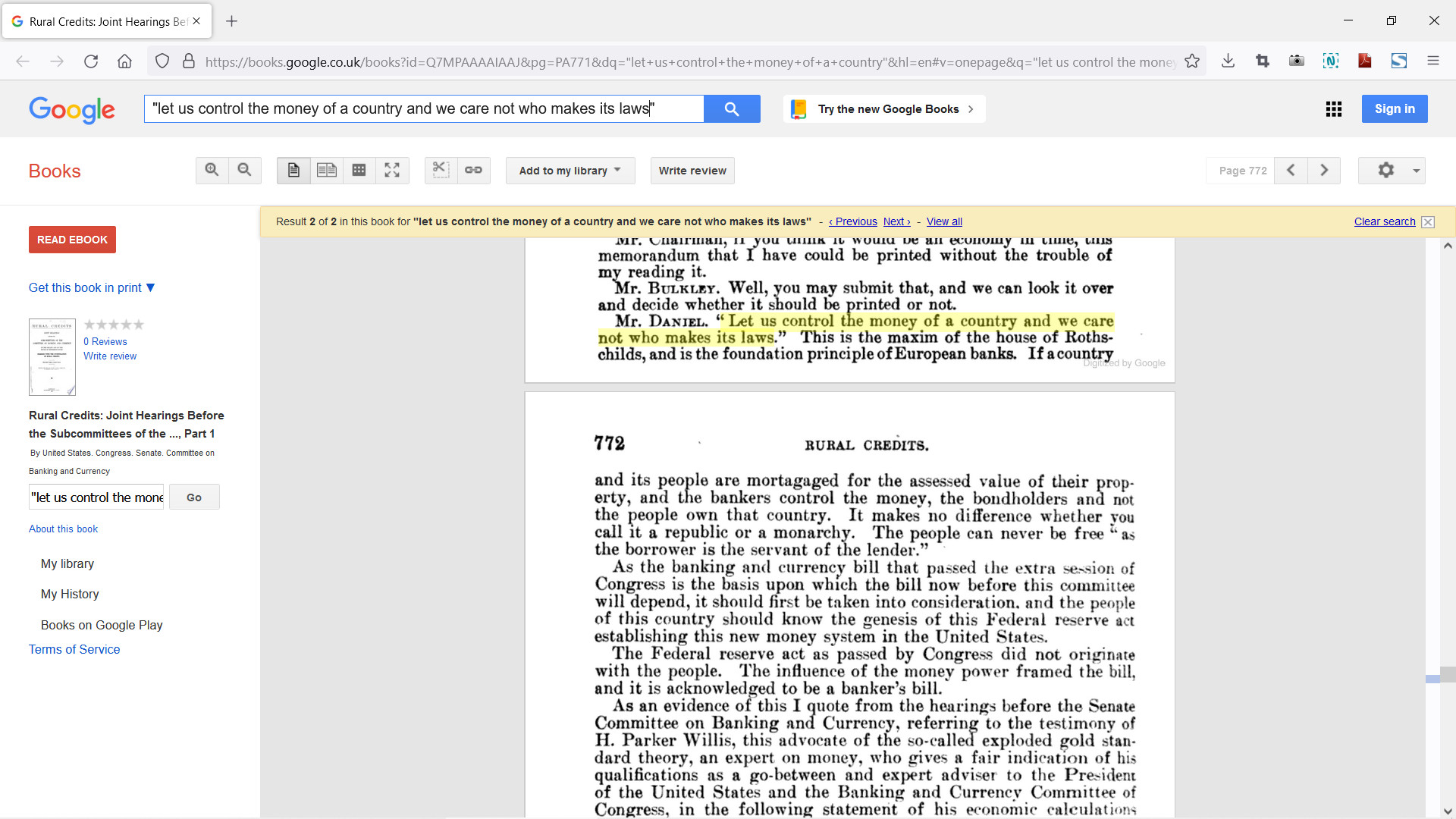Enter fullscreen reading mode
The height and width of the screenshot is (819, 1456).
click(x=391, y=170)
